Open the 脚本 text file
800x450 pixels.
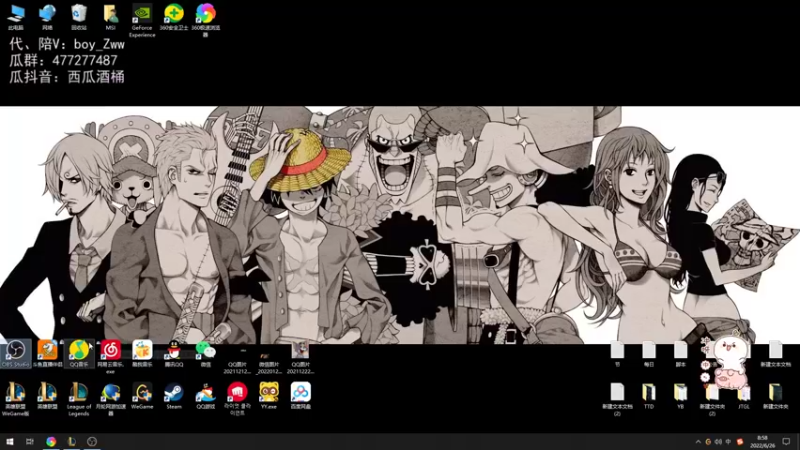coord(681,354)
